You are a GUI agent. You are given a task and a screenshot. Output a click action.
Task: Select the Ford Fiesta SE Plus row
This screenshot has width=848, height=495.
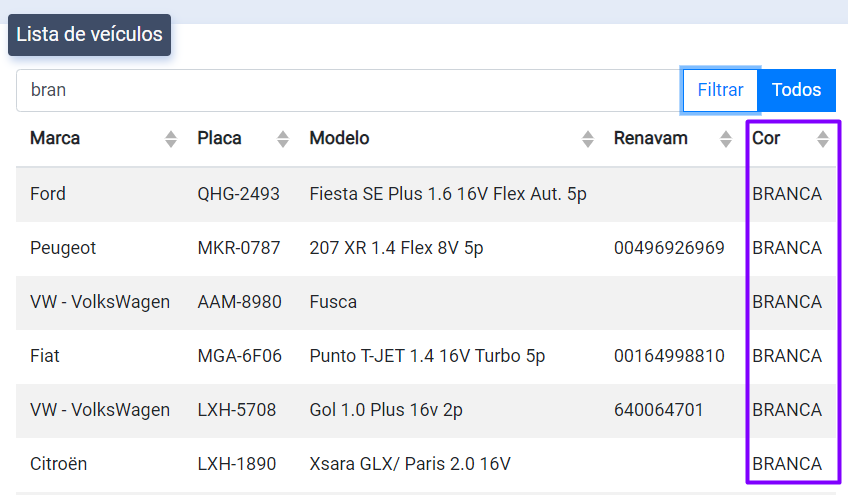coord(447,194)
